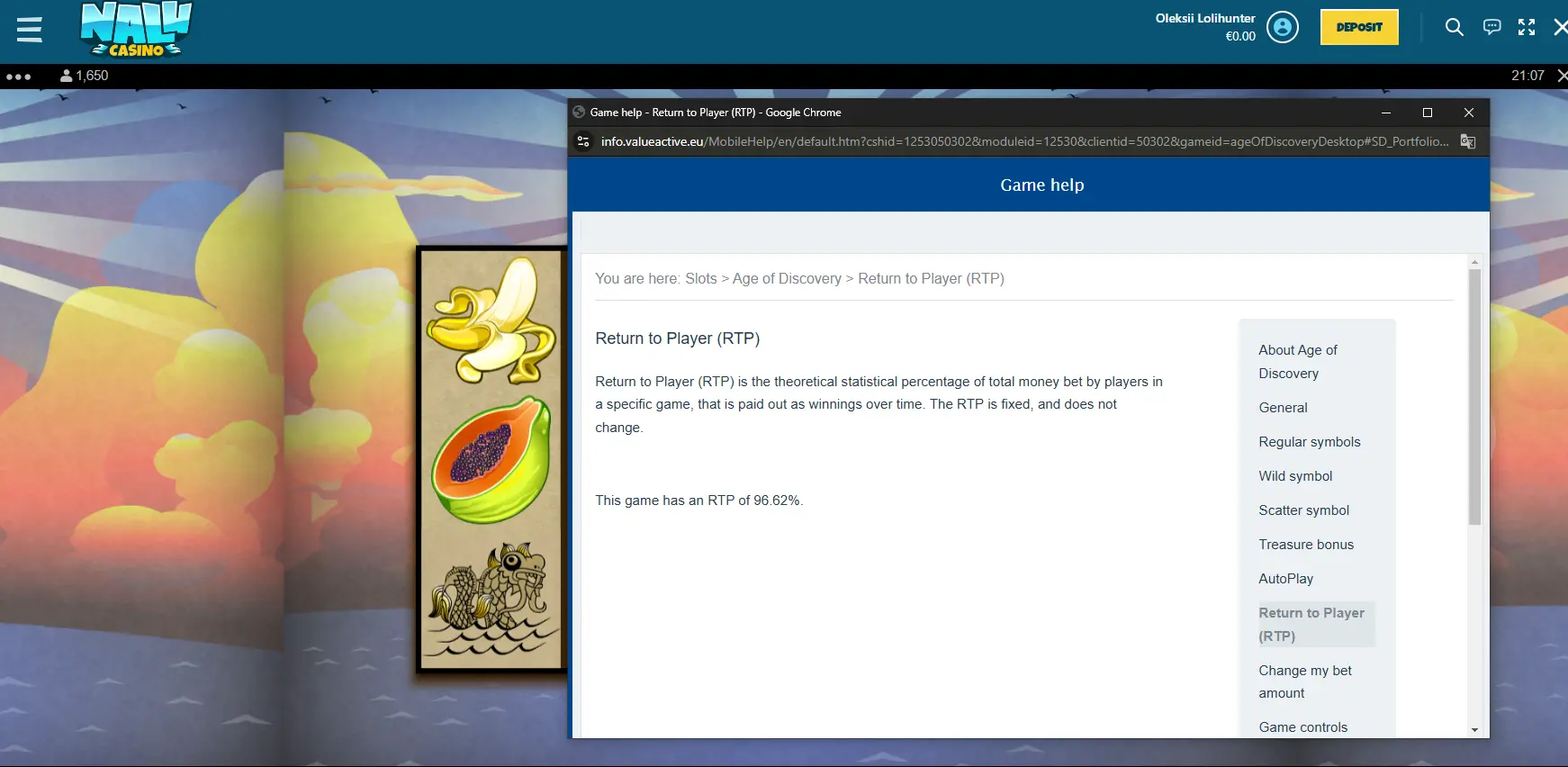This screenshot has height=767, width=1568.
Task: Open the user account profile icon
Action: tap(1283, 27)
